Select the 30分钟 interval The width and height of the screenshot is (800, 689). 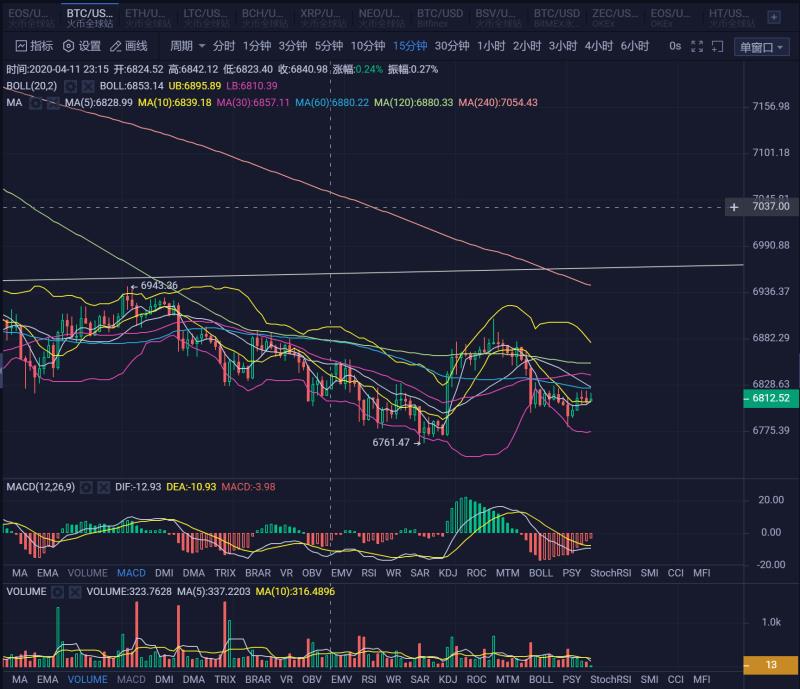tap(452, 46)
